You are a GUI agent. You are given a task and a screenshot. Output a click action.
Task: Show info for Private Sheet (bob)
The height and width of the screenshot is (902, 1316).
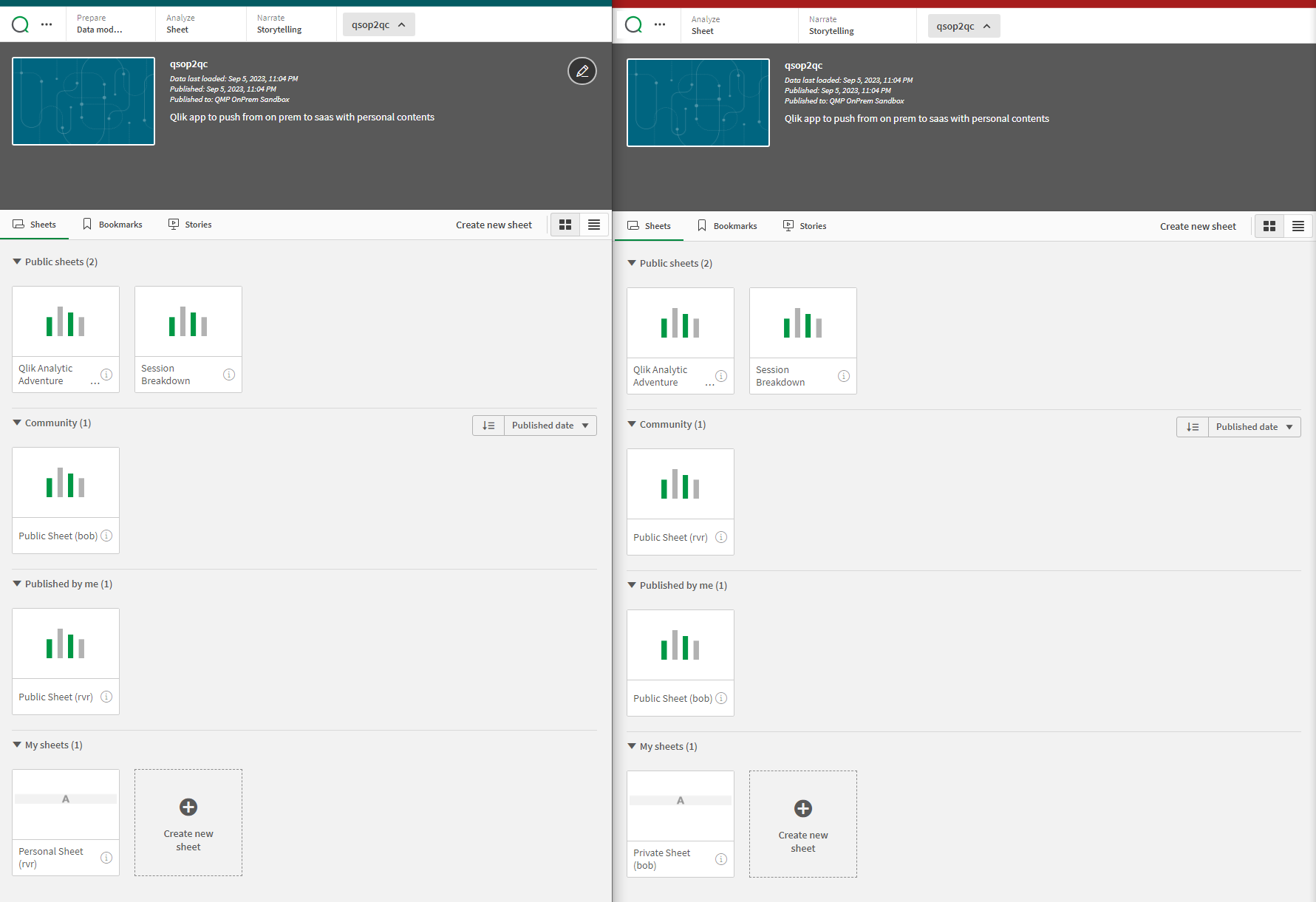(x=721, y=859)
